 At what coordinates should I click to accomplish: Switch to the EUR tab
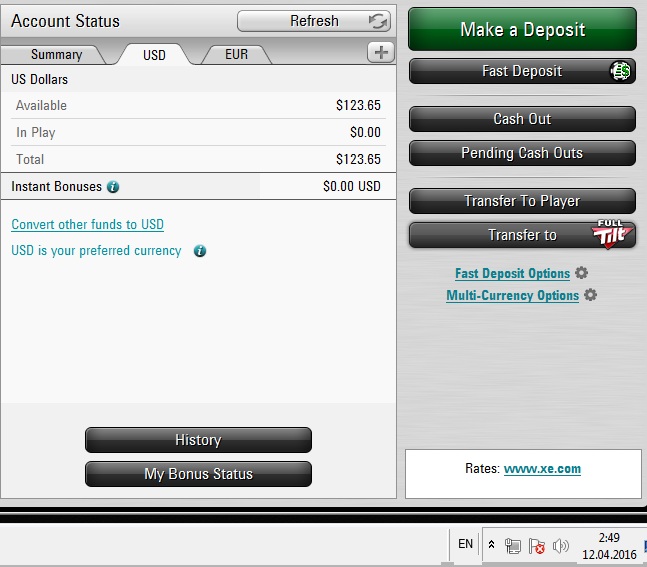(x=236, y=54)
